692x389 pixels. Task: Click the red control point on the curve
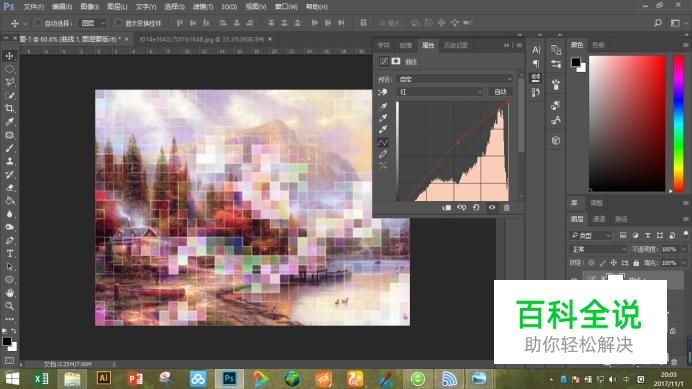(458, 142)
